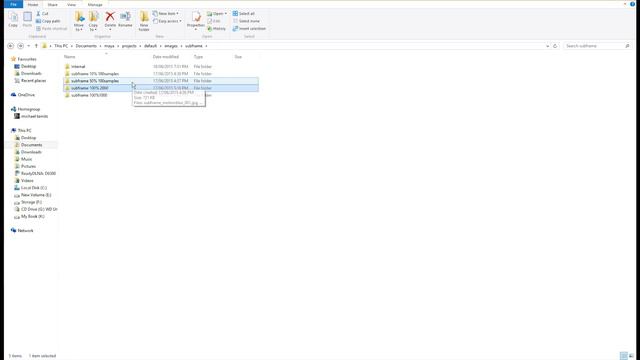Click the Copy ribbon icon
640x360 pixels.
pos(13,19)
